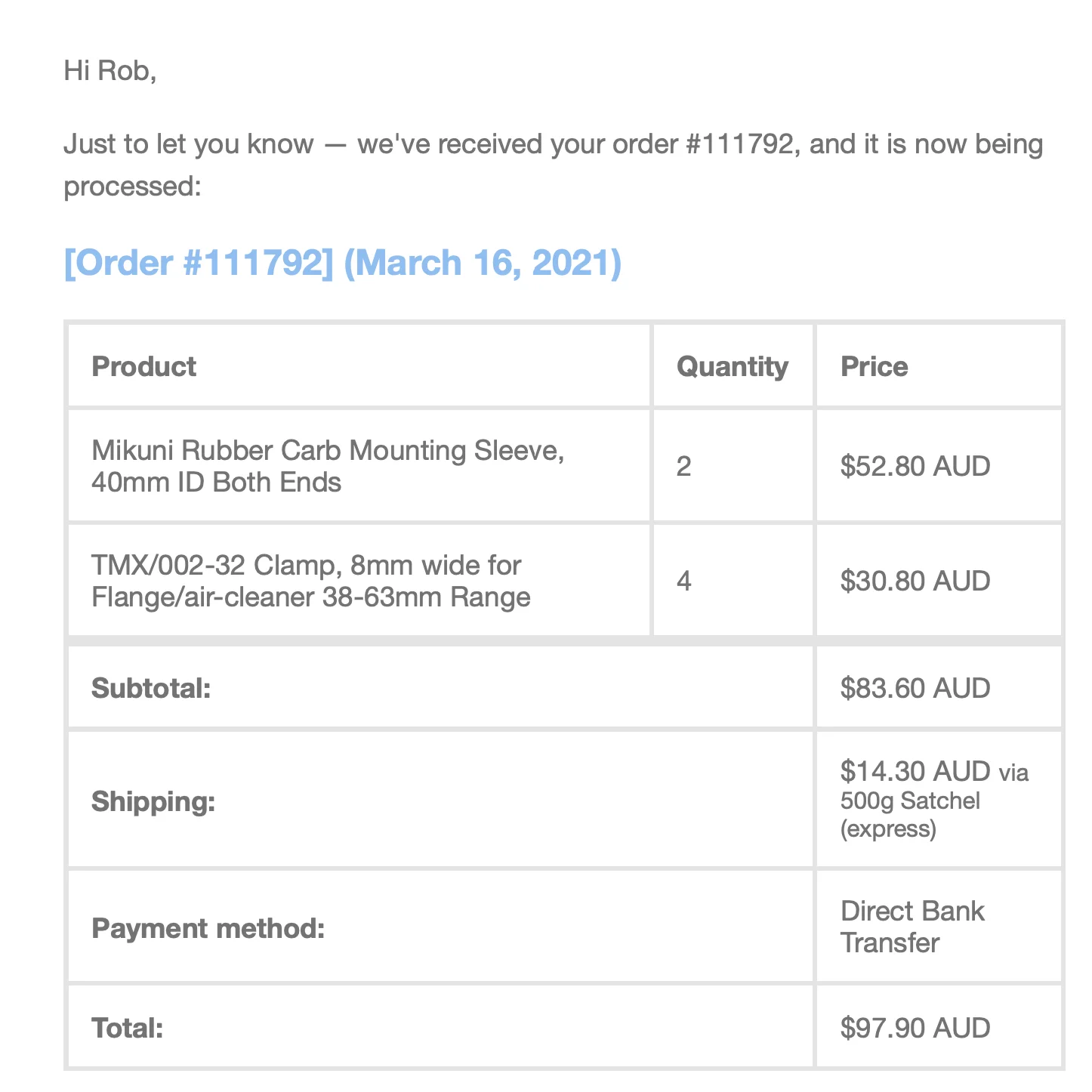Click the Shipping row label
This screenshot has width=1092, height=1092.
click(x=153, y=800)
